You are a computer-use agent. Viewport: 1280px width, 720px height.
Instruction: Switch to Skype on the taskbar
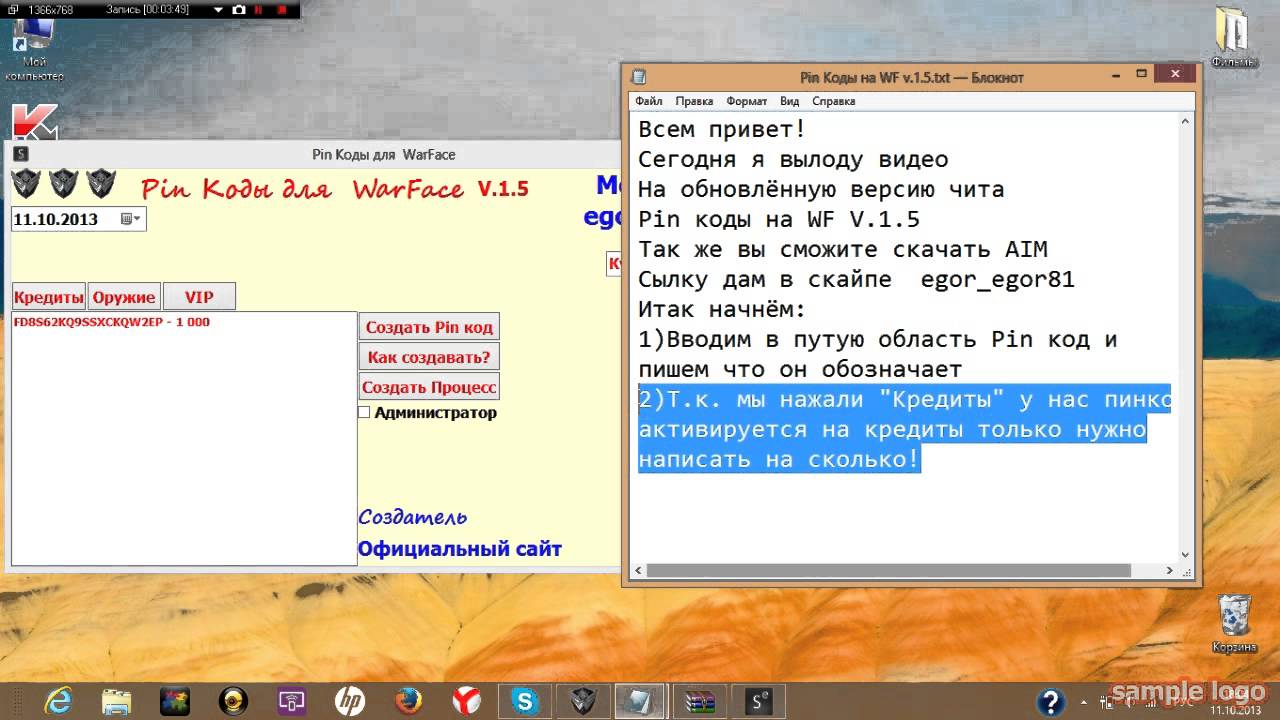524,701
